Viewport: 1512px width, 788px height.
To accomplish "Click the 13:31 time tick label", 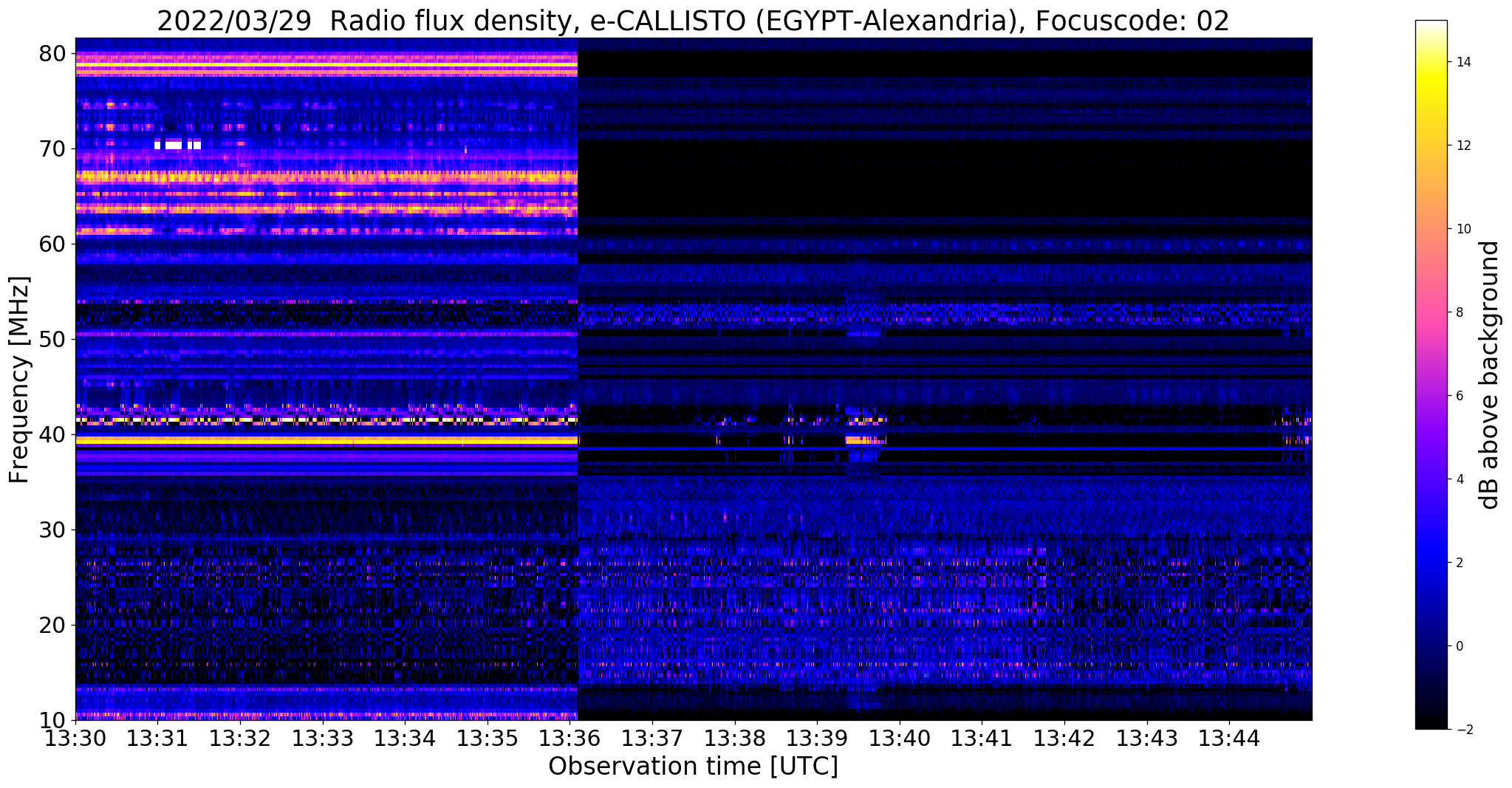I will 158,738.
